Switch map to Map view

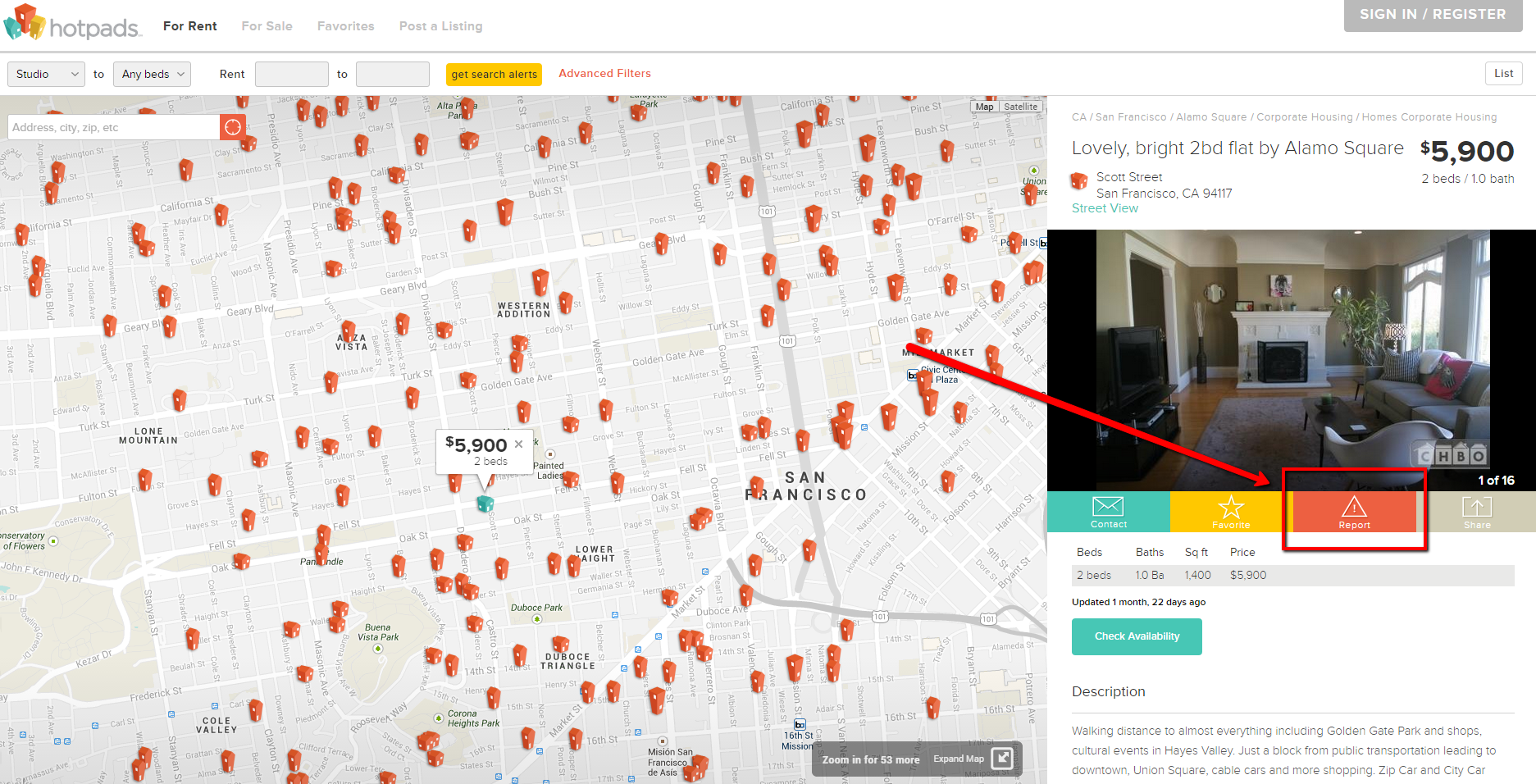(984, 107)
